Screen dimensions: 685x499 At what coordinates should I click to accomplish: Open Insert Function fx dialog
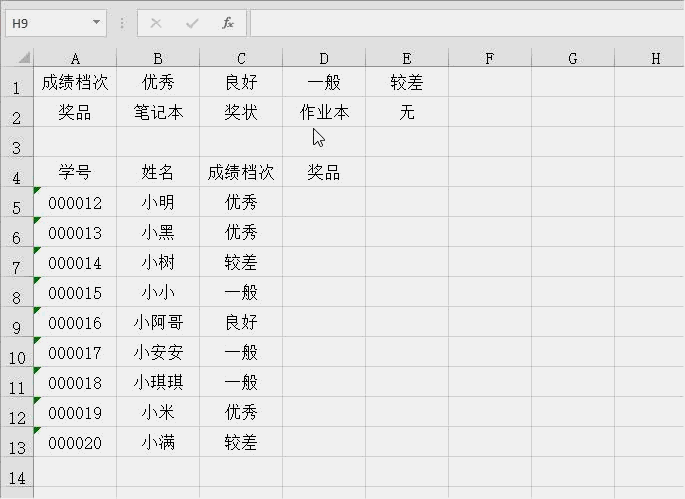coord(228,23)
